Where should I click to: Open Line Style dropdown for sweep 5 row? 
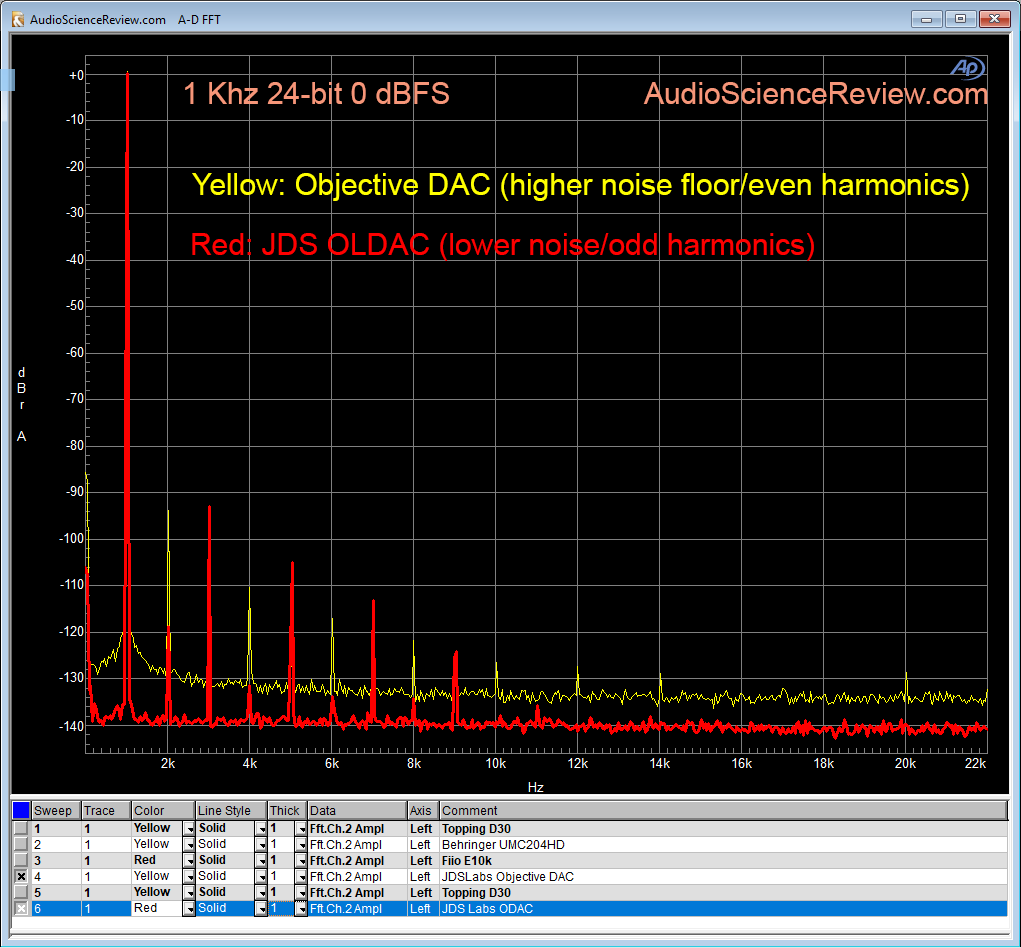coord(261,893)
